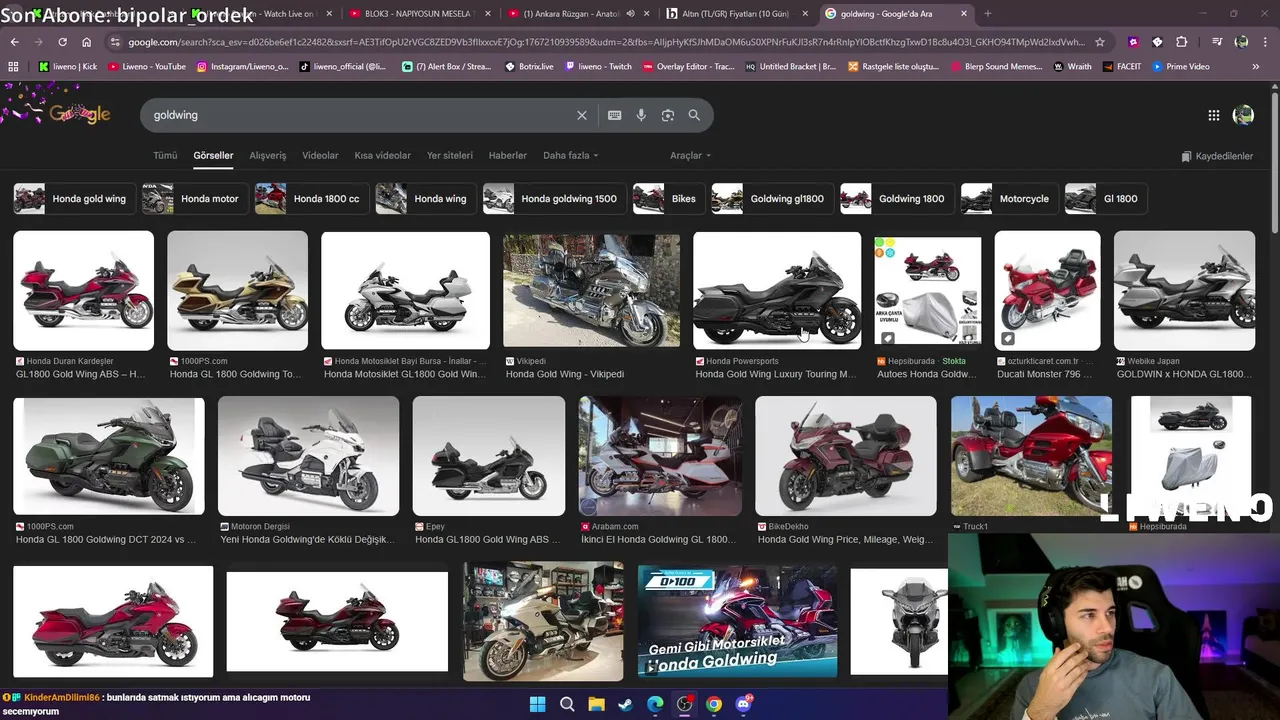Viewport: 1280px width, 720px height.
Task: Open Steam from the taskbar
Action: coord(625,704)
